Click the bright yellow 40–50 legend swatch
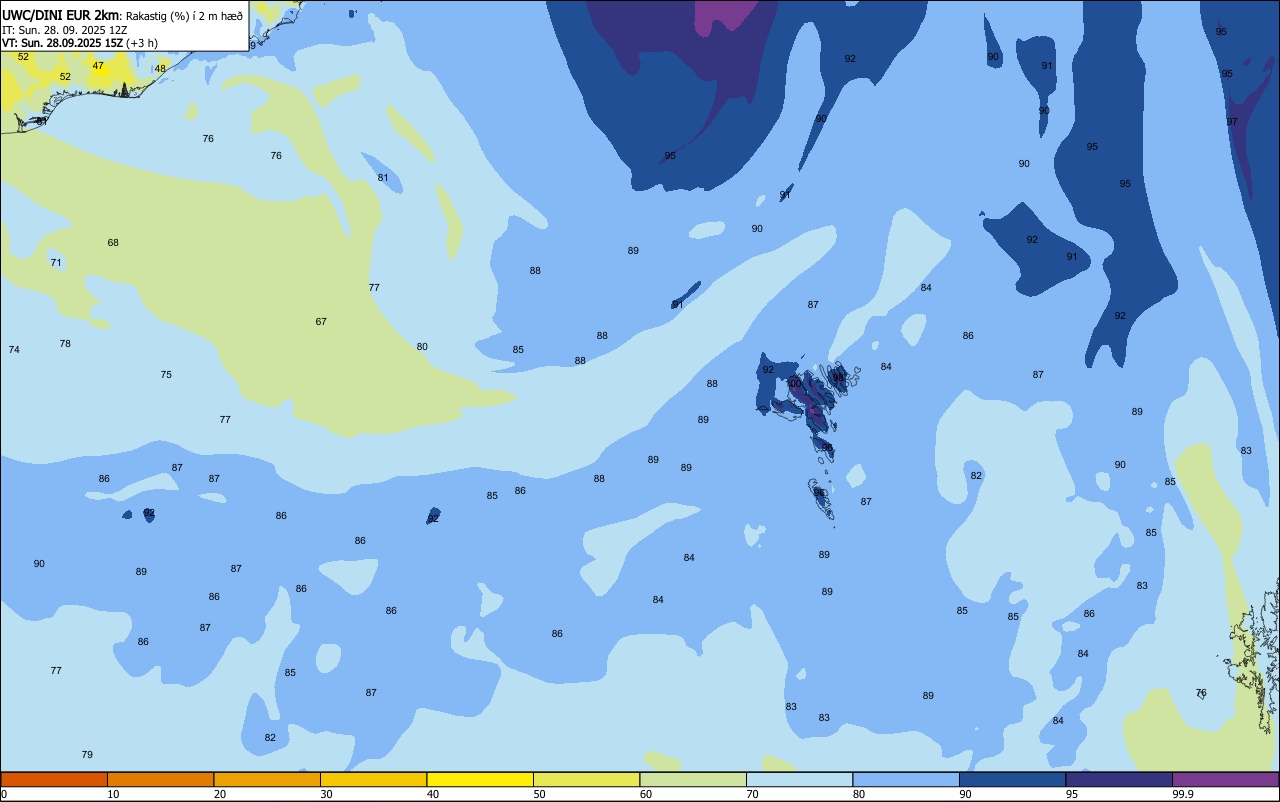 click(480, 779)
